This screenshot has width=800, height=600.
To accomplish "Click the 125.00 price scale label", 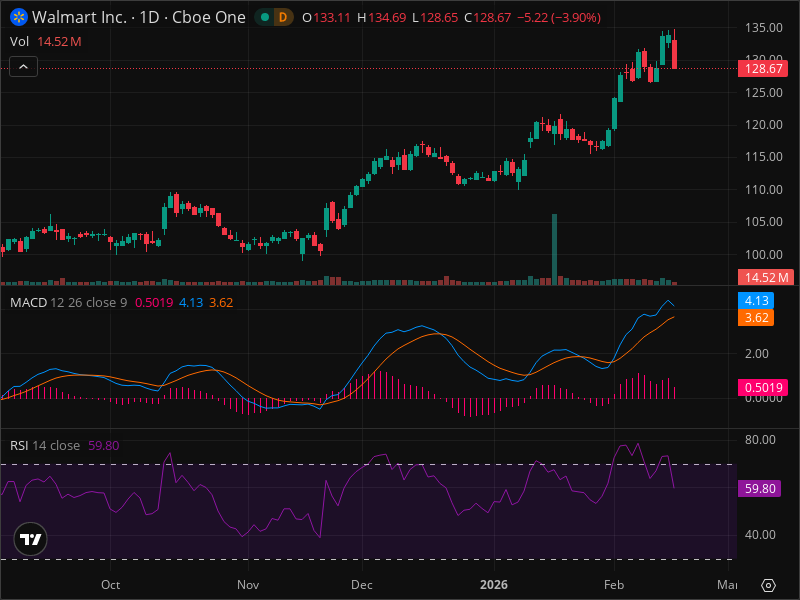I will [x=763, y=92].
